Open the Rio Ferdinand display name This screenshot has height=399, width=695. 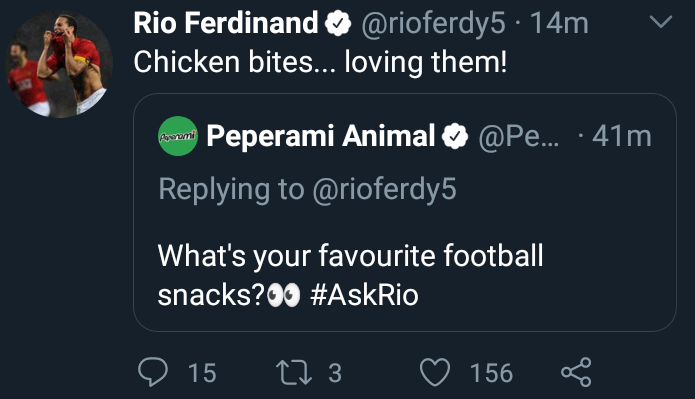(226, 23)
